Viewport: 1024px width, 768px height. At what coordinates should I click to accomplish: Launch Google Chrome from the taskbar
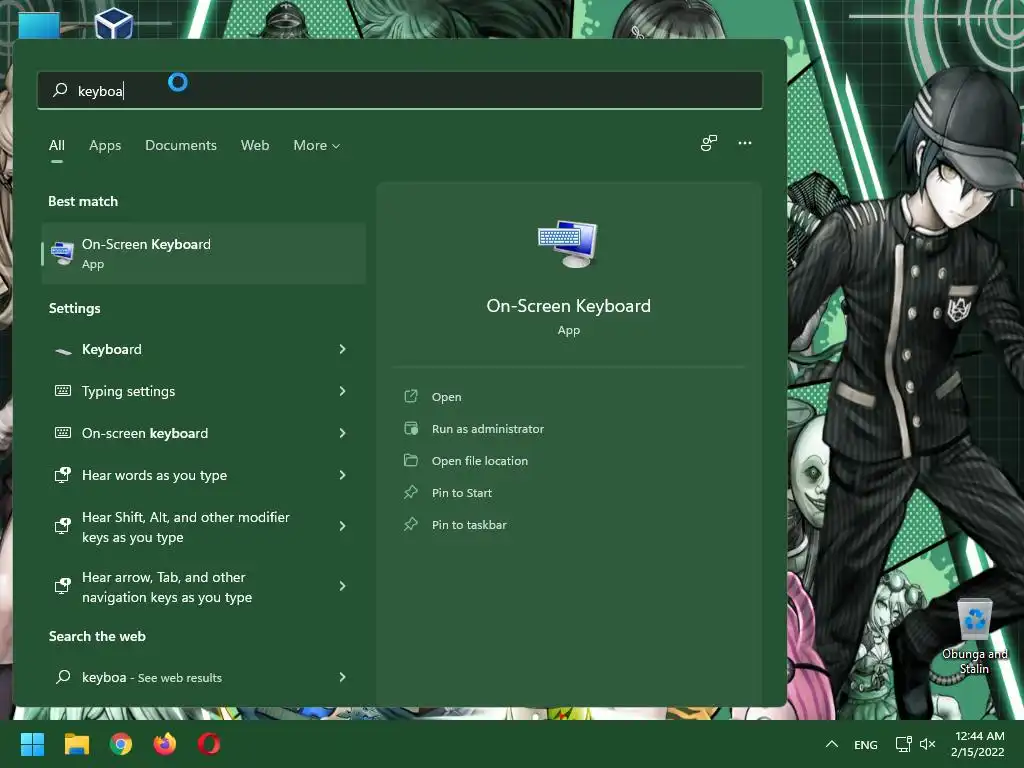click(x=121, y=744)
